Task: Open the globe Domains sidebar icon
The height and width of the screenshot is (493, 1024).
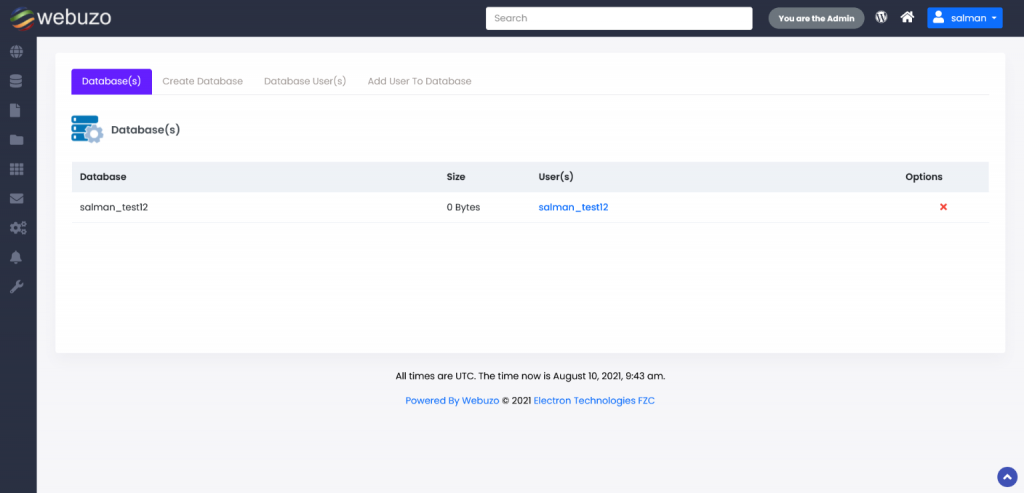Action: tap(17, 52)
